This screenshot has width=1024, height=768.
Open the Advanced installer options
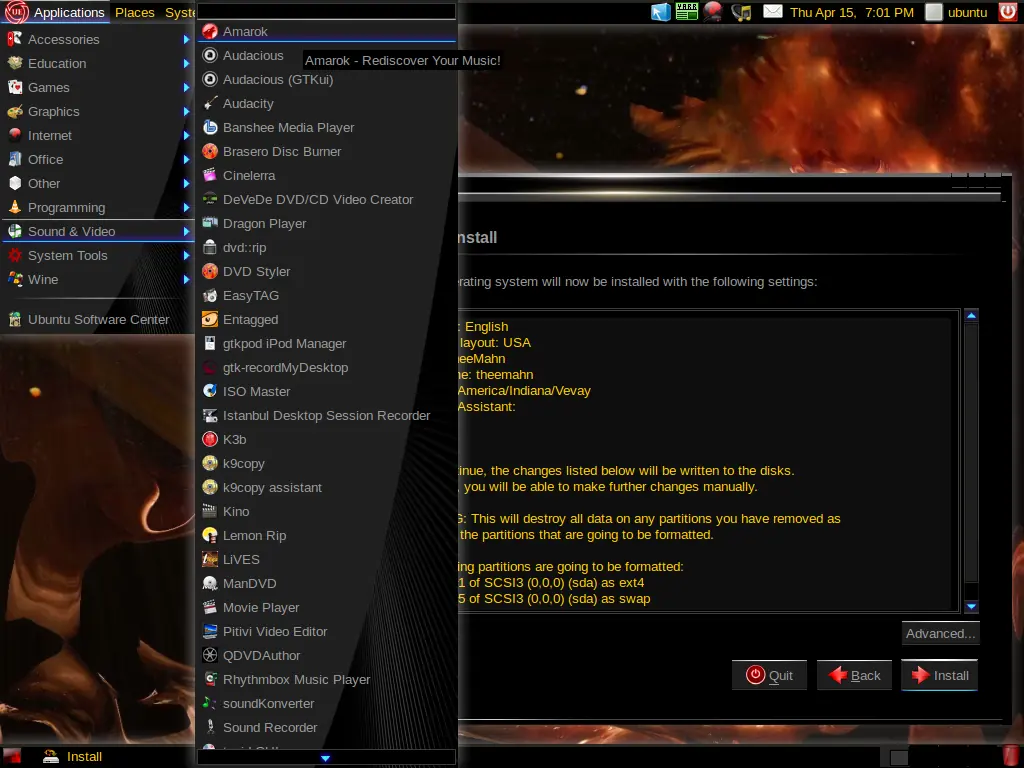(939, 633)
